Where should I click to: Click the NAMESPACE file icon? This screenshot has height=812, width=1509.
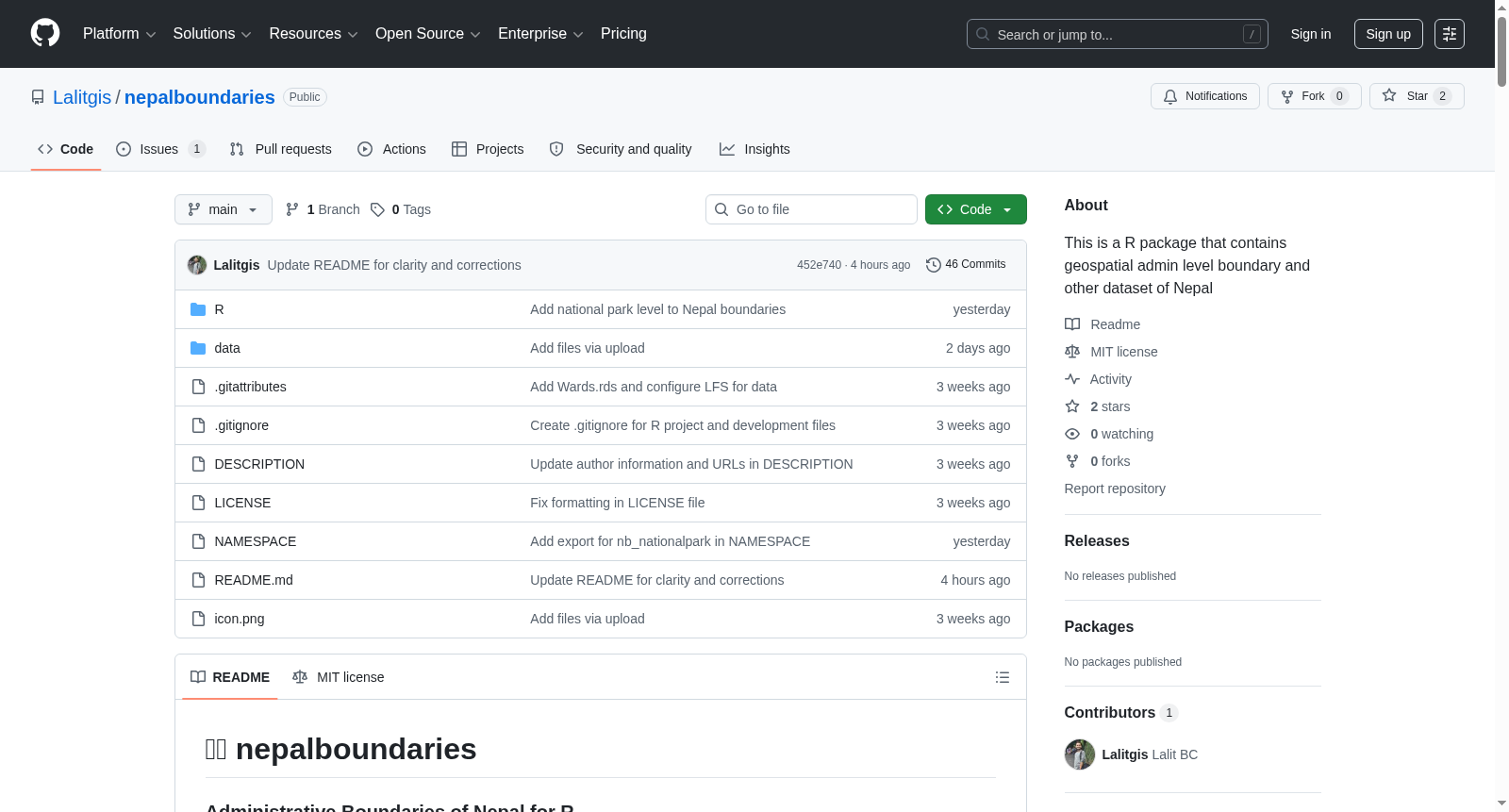(198, 541)
